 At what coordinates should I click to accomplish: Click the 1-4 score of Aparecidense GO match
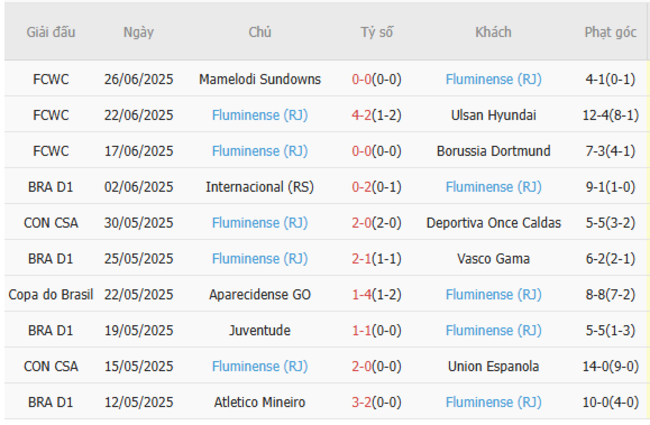tap(363, 295)
